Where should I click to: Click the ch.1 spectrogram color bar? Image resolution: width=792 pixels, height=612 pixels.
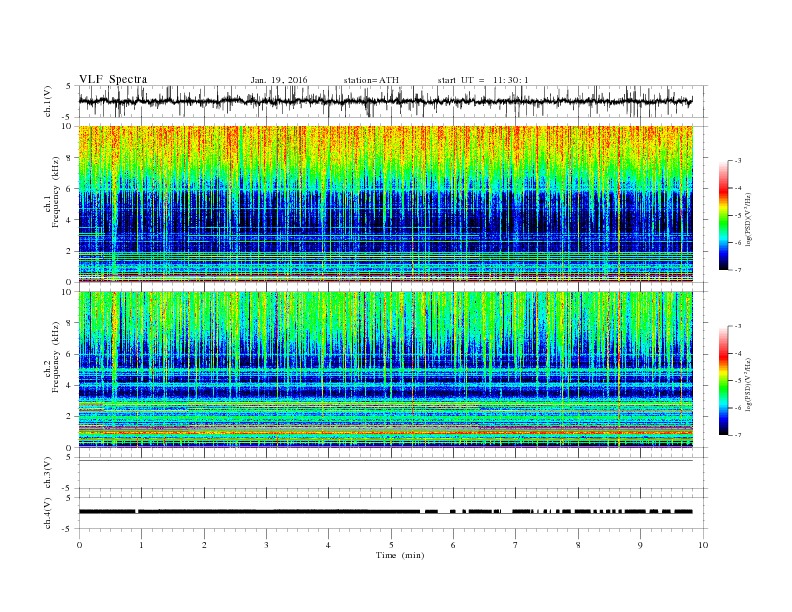(x=723, y=216)
